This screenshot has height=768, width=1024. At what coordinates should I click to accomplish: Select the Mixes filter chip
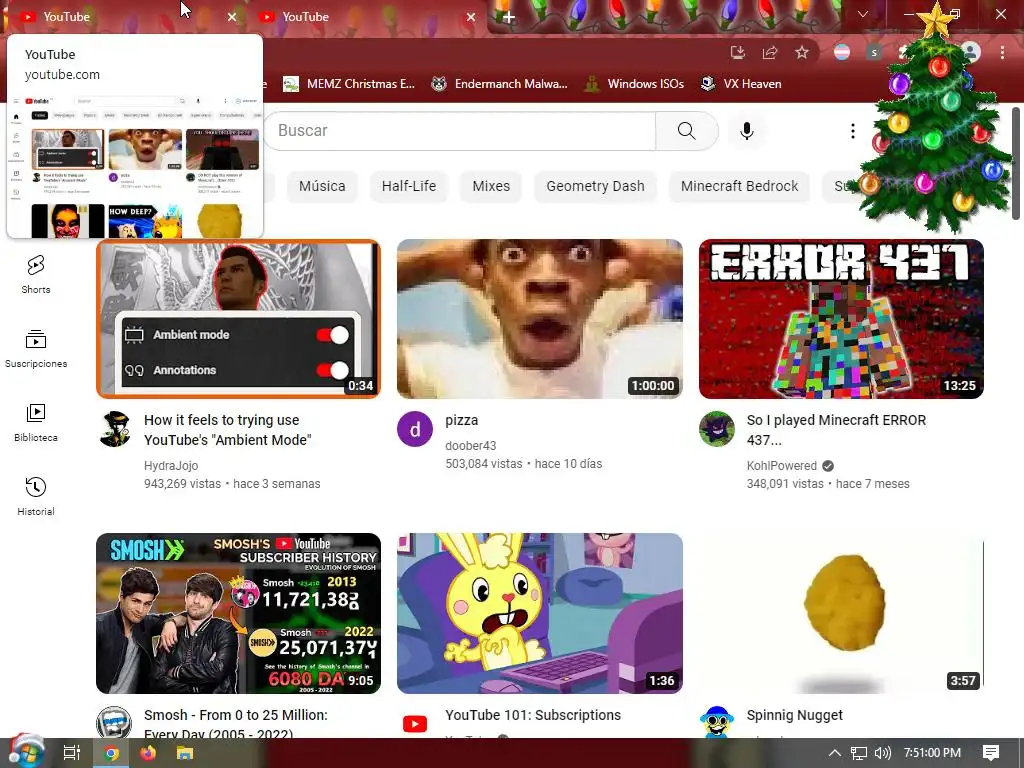[x=491, y=186]
